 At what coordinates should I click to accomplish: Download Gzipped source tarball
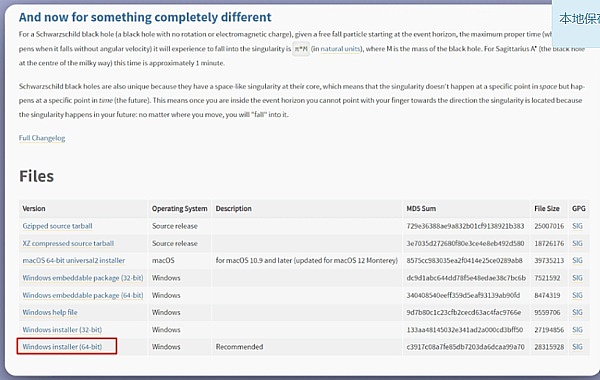click(57, 226)
